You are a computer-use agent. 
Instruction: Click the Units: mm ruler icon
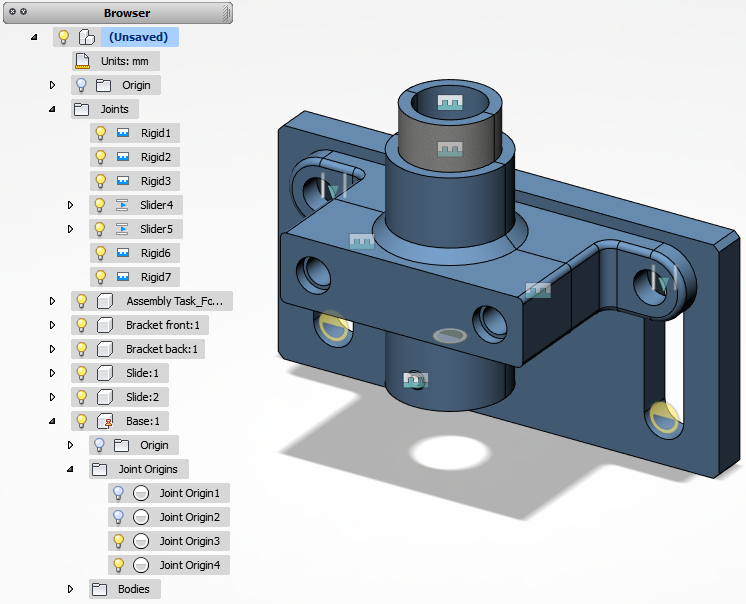(83, 61)
